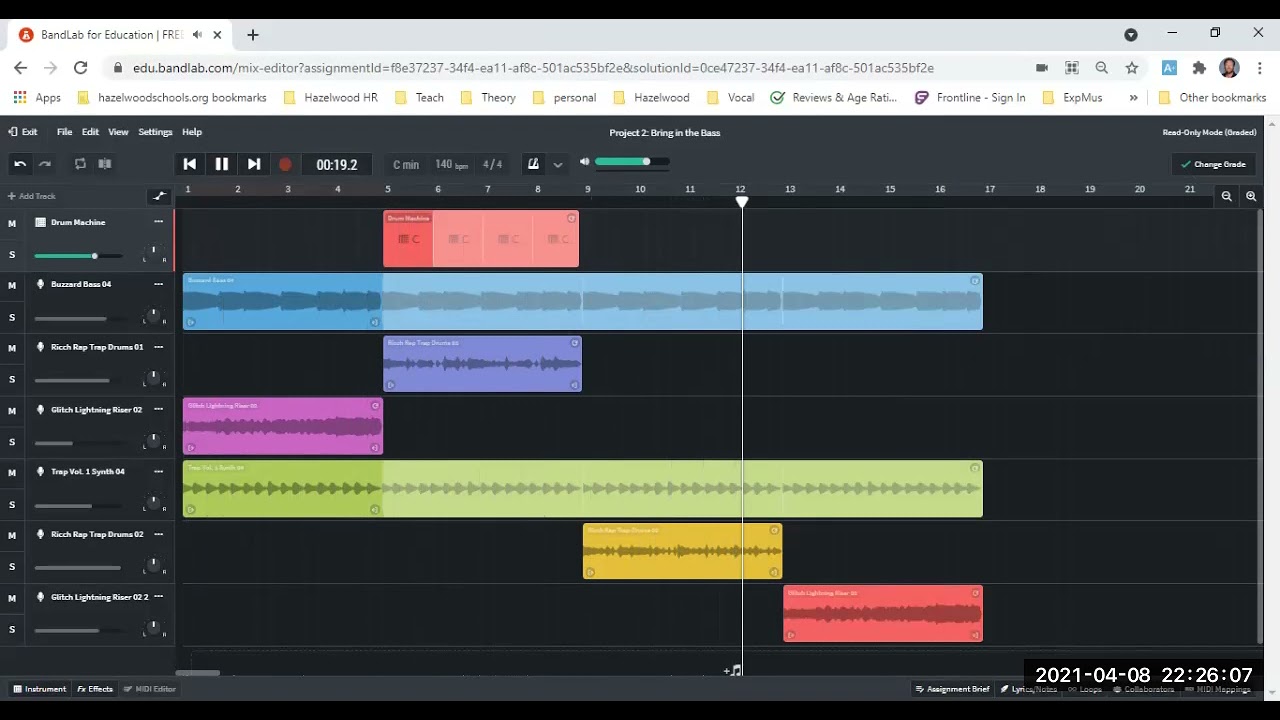
Task: Mute the Ricch Rap Trap Drums 01 track
Action: point(12,348)
